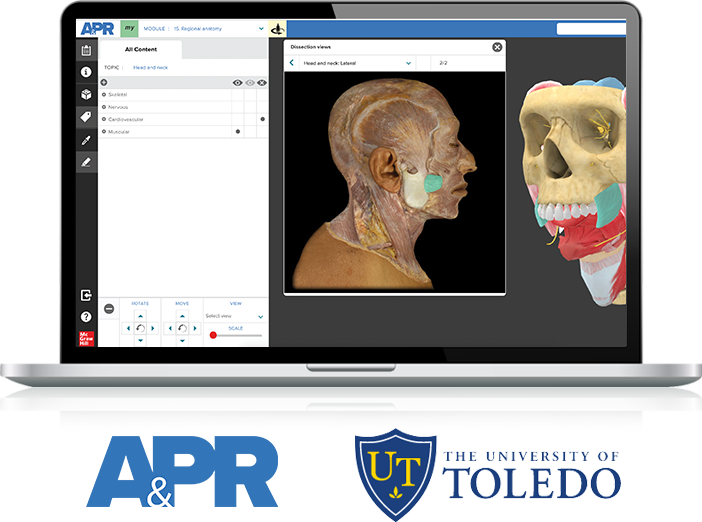This screenshot has height=522, width=702.
Task: Move the model downward
Action: 182,341
